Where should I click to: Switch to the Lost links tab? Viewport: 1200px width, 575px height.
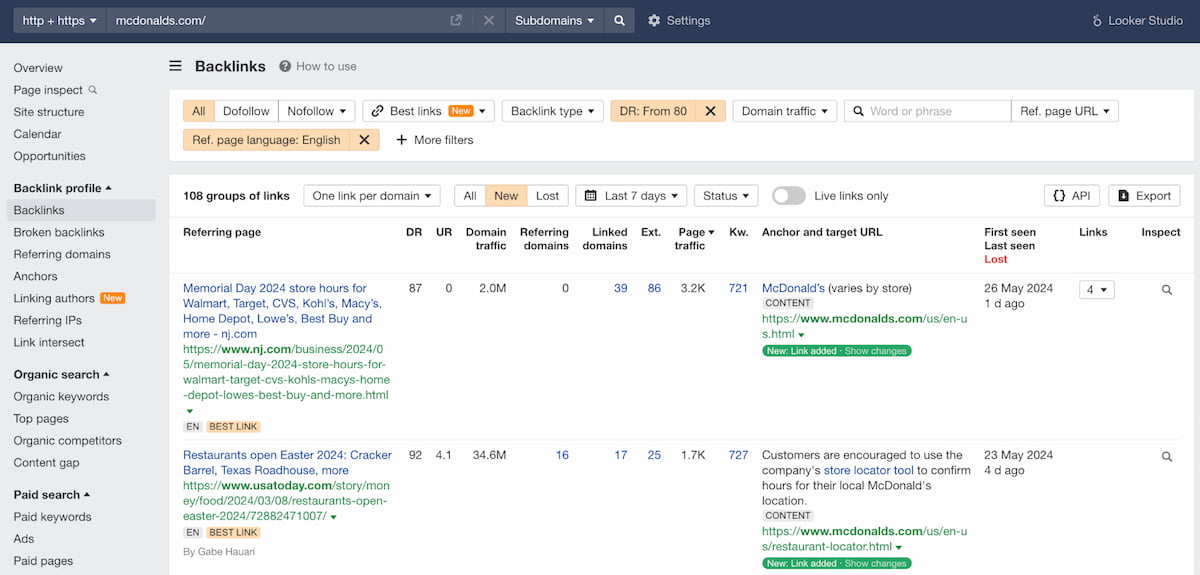coord(547,196)
